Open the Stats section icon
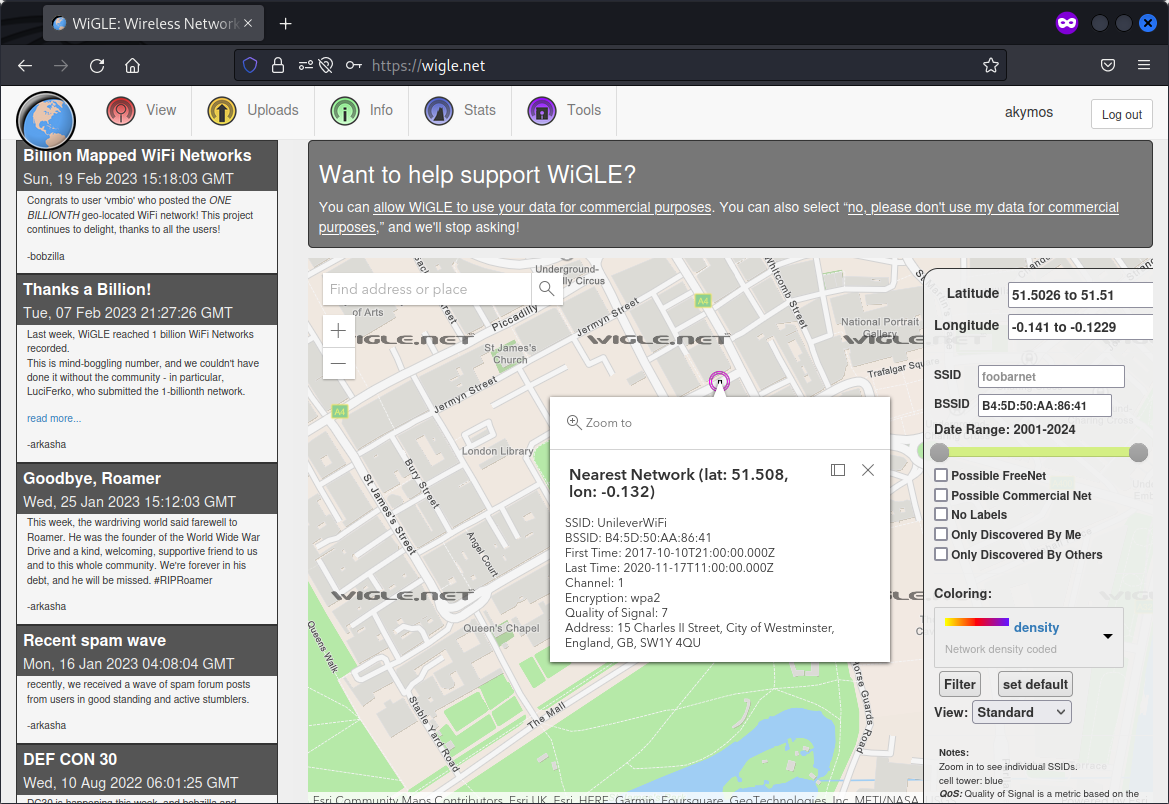Image resolution: width=1169 pixels, height=804 pixels. click(x=437, y=111)
